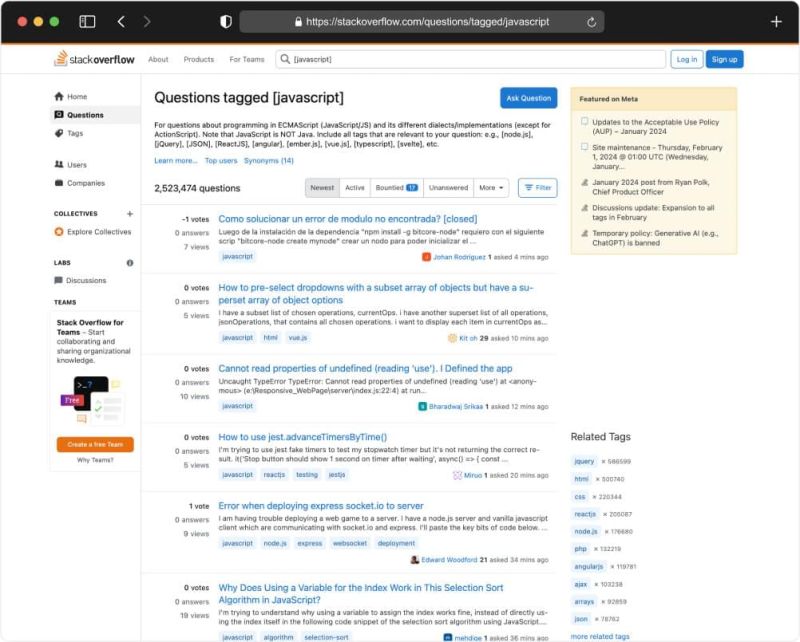This screenshot has width=800, height=642.
Task: Open Discussions from the Labs section
Action: [x=60, y=280]
